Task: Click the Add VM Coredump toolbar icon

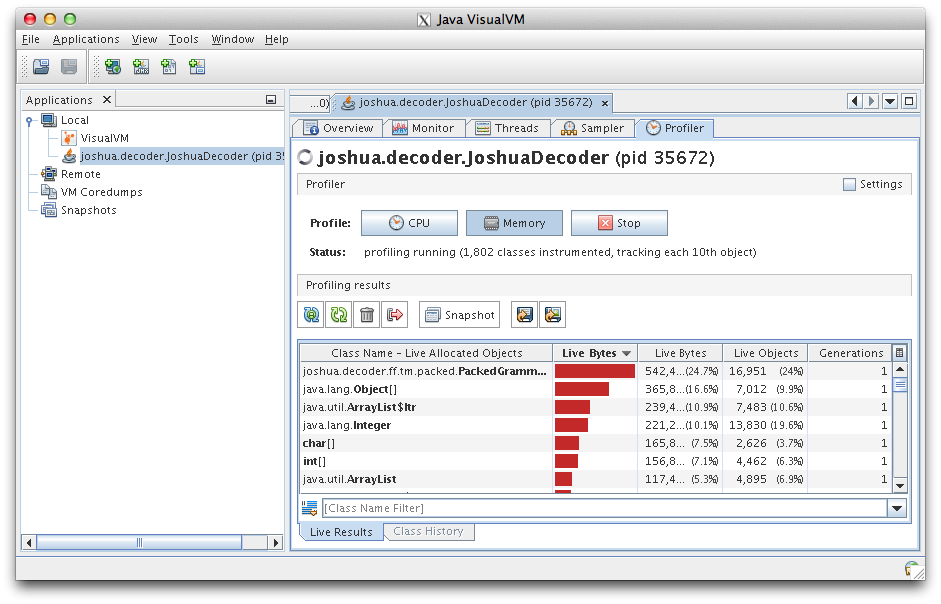Action: (x=169, y=67)
